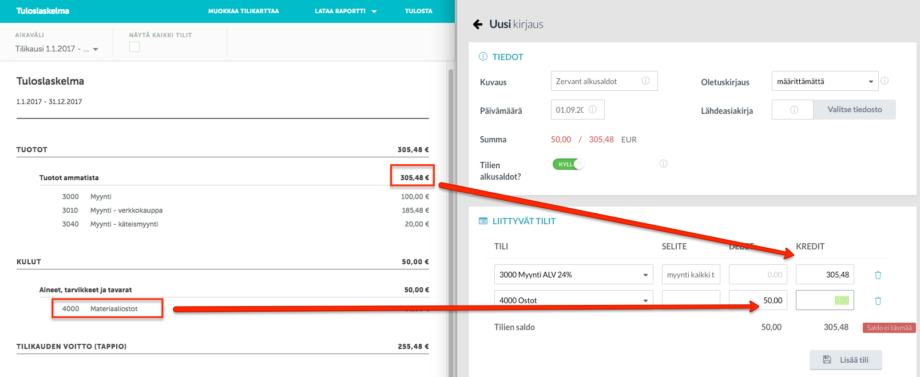Click Muokkaa tilikarttaa in the top bar
This screenshot has height=377, width=920.
[243, 11]
